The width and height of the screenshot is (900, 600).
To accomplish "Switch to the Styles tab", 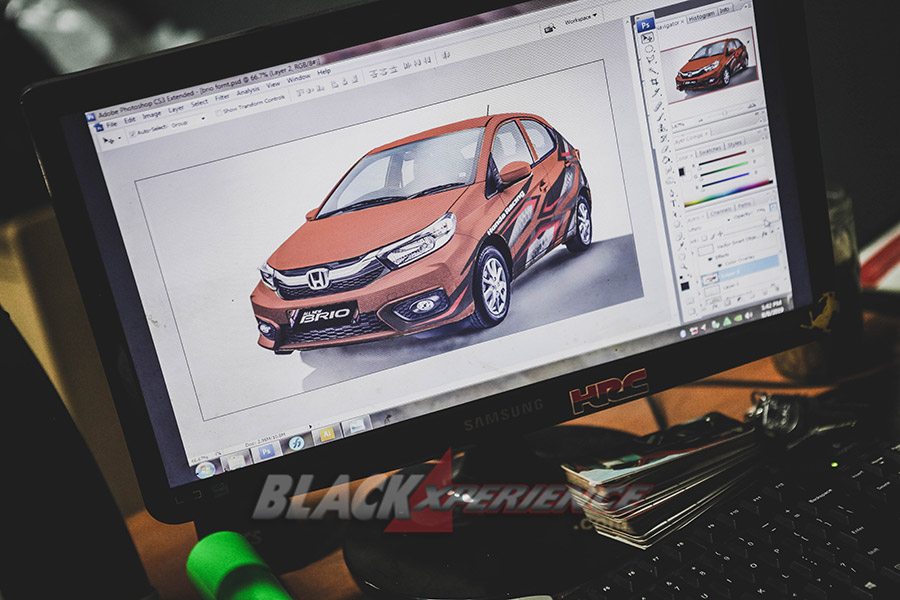I will tap(735, 145).
